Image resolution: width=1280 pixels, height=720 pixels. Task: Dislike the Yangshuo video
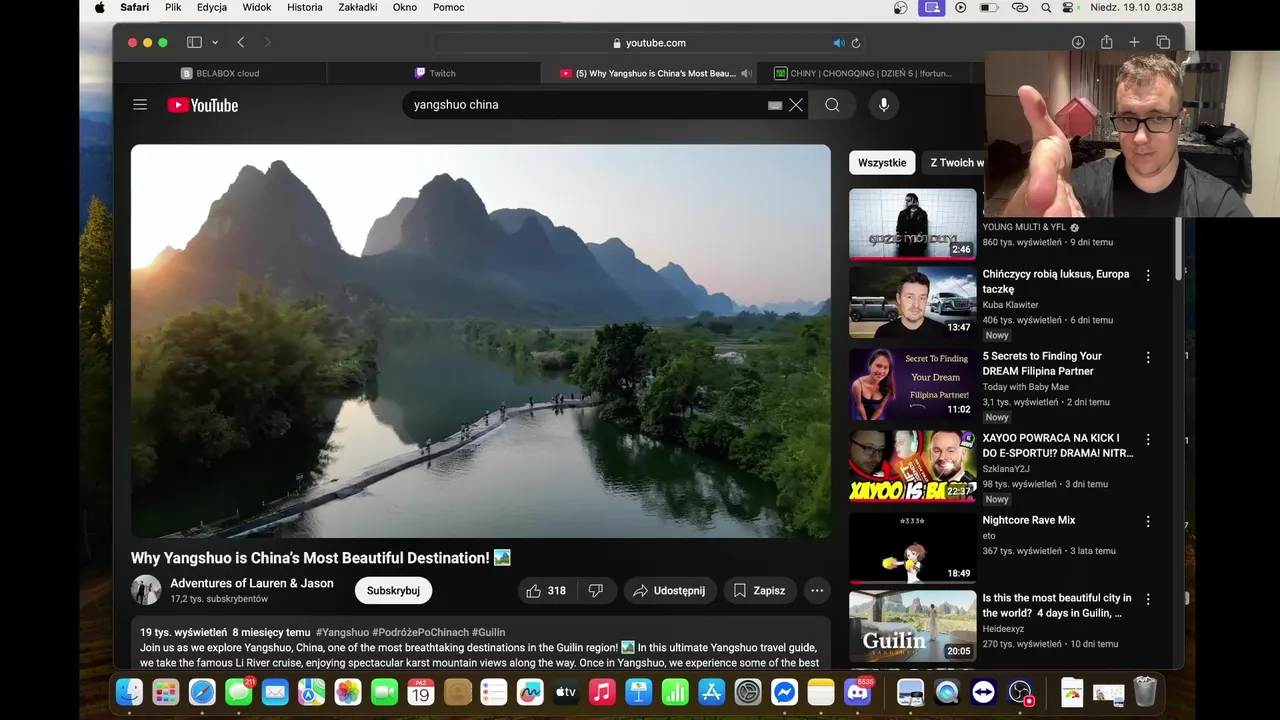596,591
